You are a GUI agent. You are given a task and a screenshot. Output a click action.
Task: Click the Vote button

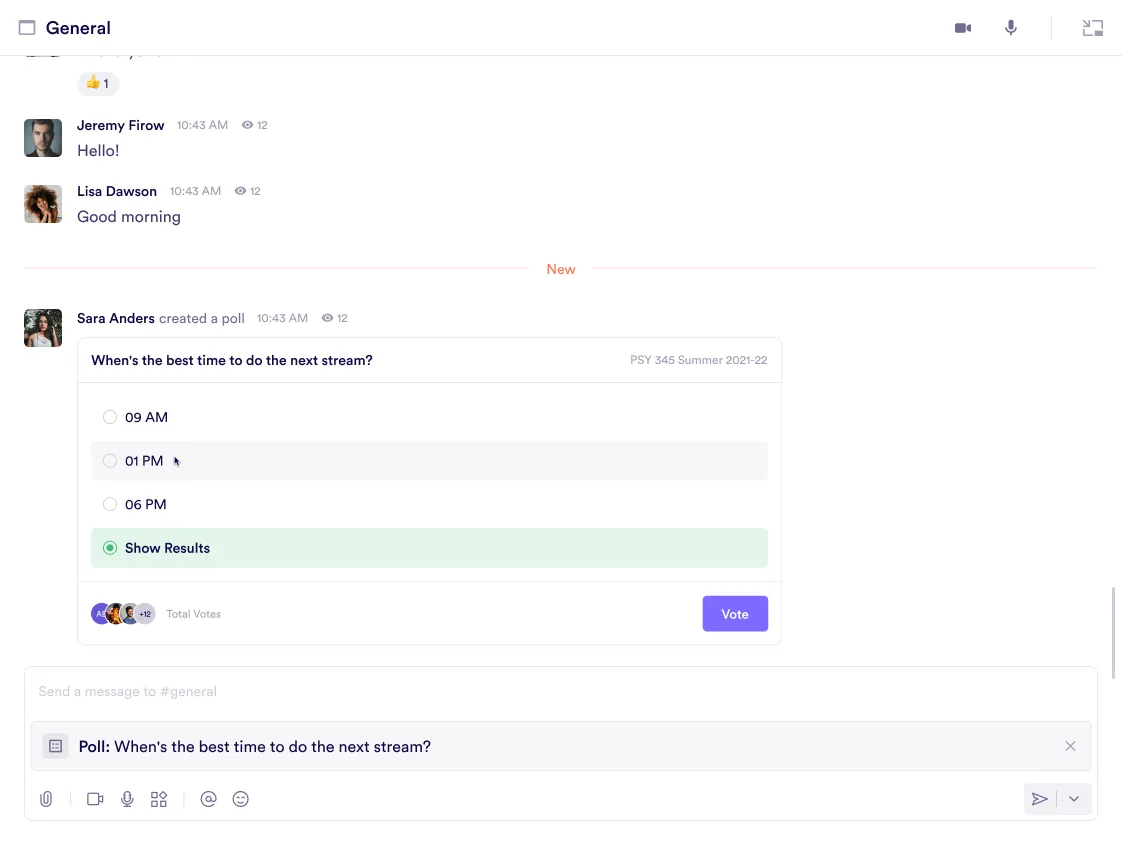pyautogui.click(x=735, y=614)
